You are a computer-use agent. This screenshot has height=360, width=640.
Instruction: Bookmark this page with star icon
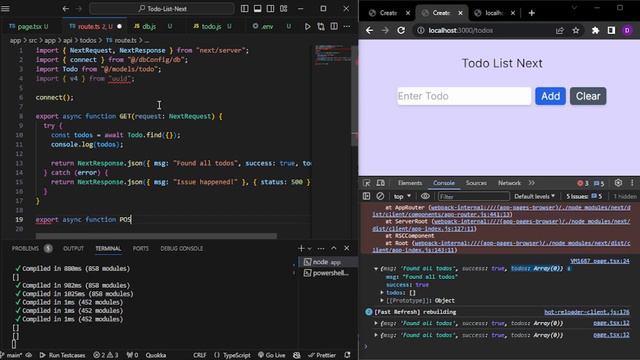tap(576, 30)
